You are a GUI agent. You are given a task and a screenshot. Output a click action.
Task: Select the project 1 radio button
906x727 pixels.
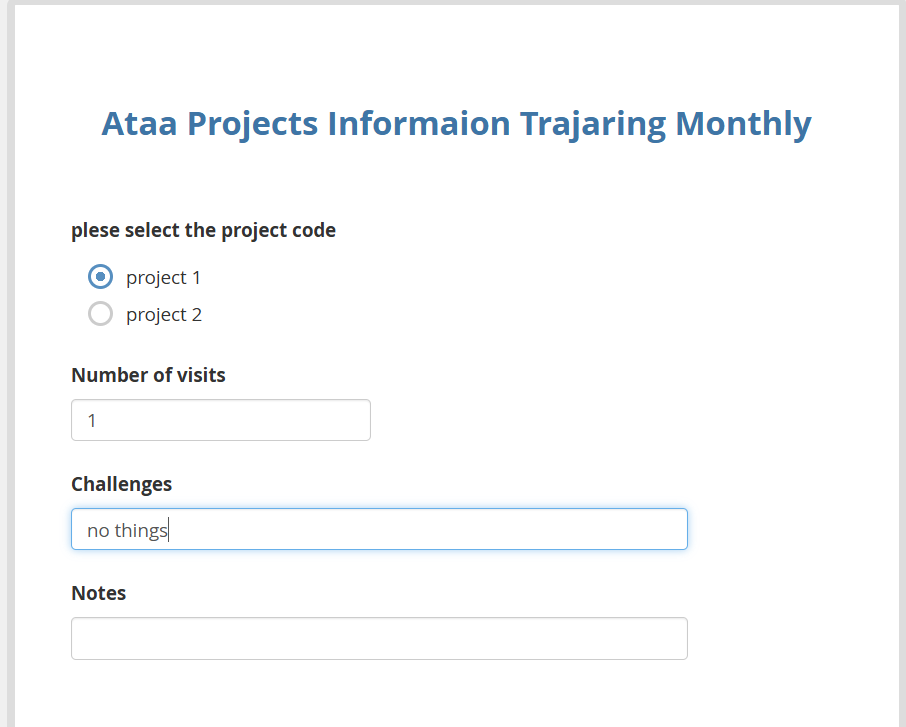click(x=101, y=276)
